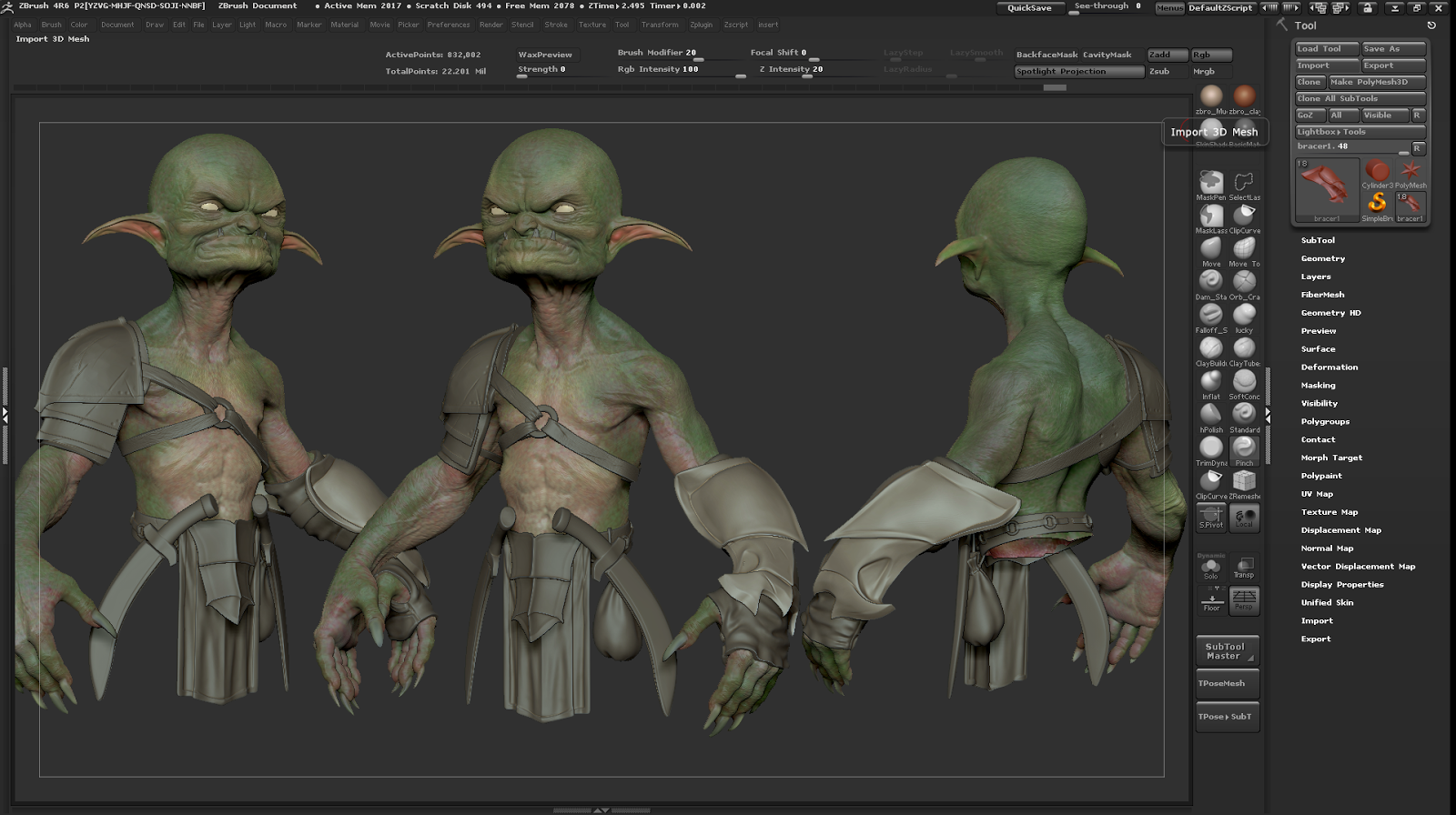Open the Texture menu

point(592,25)
